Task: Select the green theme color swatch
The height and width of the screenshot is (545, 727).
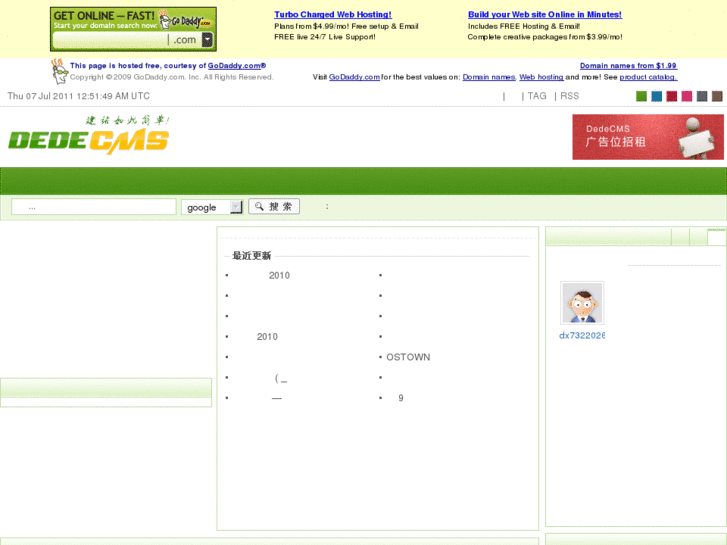Action: (641, 96)
